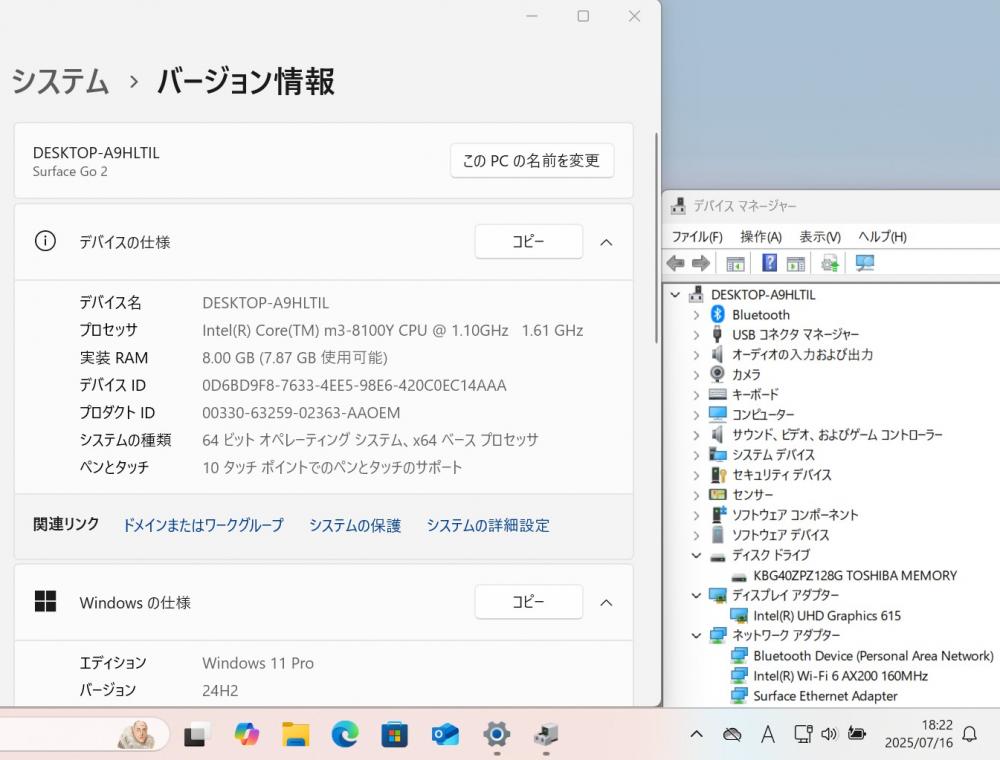Viewport: 1000px width, 760px height.
Task: Select Intel(R) UHD Graphics 615 adapter
Action: (x=827, y=616)
